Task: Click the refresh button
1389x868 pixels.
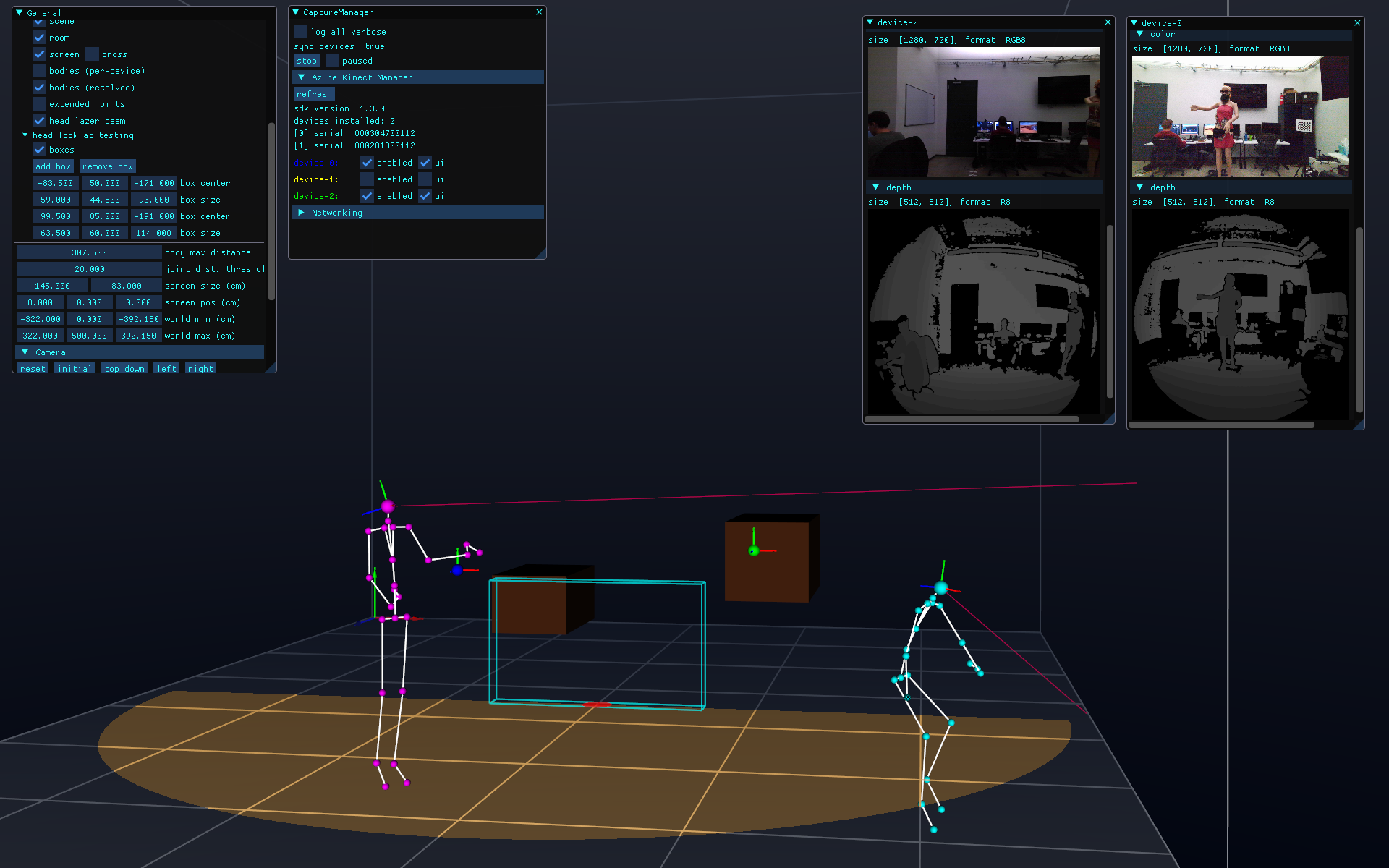Action: tap(314, 94)
